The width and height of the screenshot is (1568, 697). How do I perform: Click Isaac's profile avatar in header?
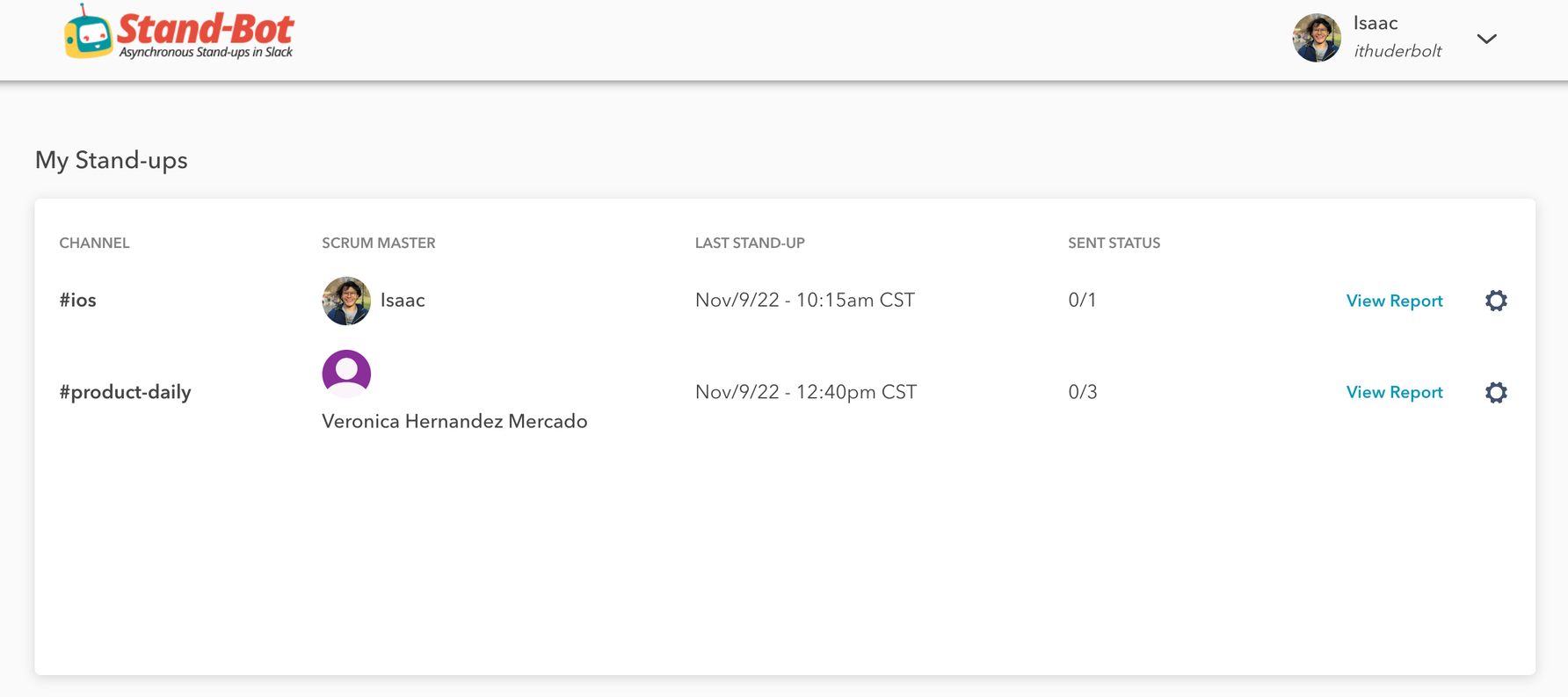(1317, 38)
